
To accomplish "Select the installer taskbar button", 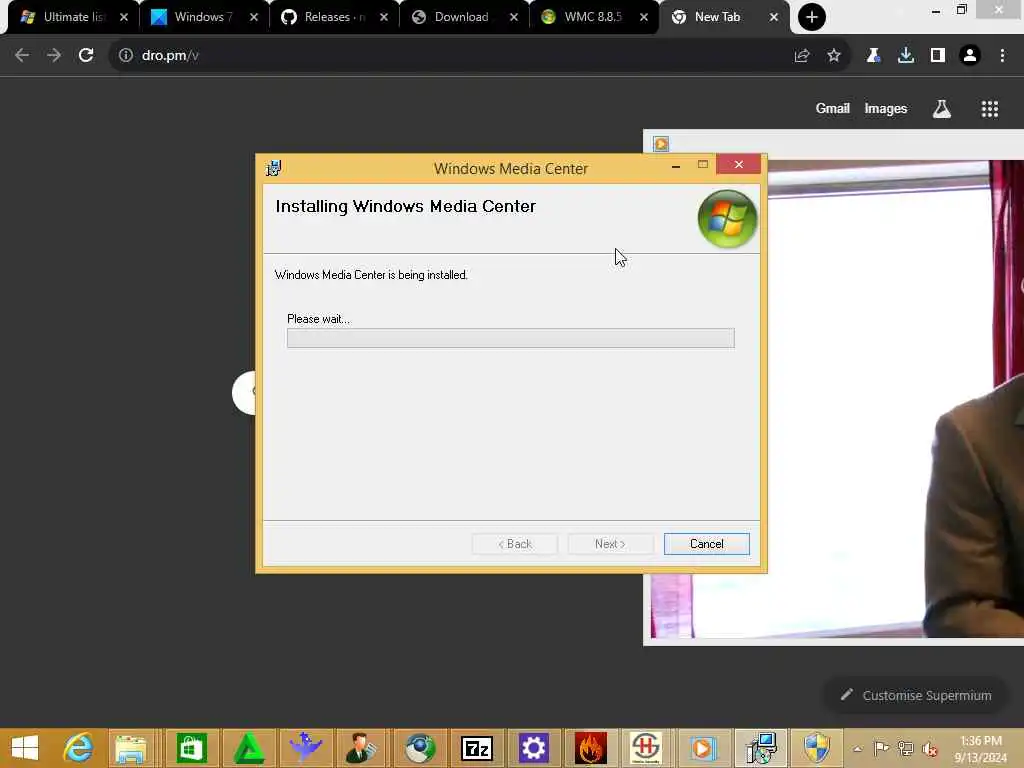I will pyautogui.click(x=761, y=748).
